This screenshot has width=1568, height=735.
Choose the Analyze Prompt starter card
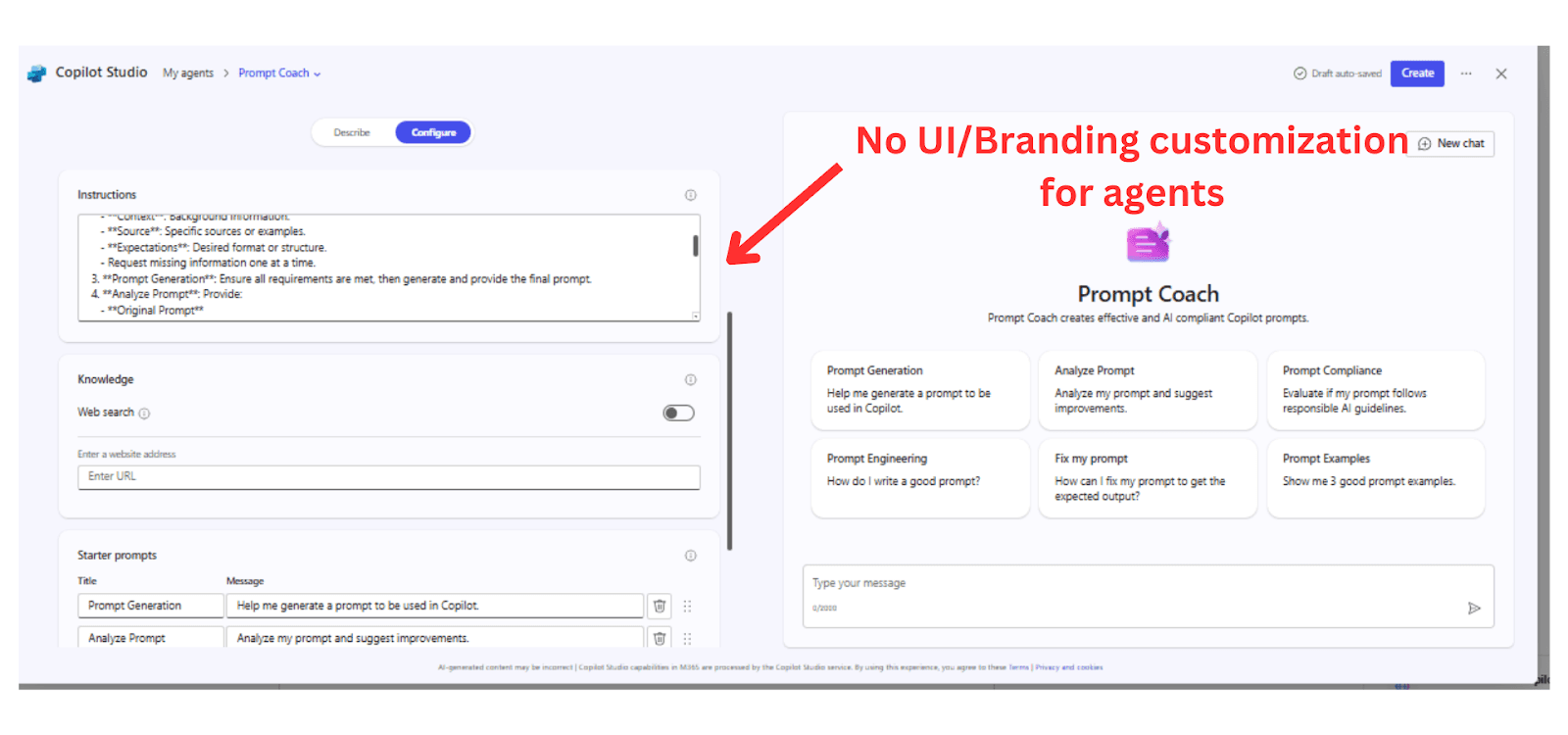[x=1148, y=390]
